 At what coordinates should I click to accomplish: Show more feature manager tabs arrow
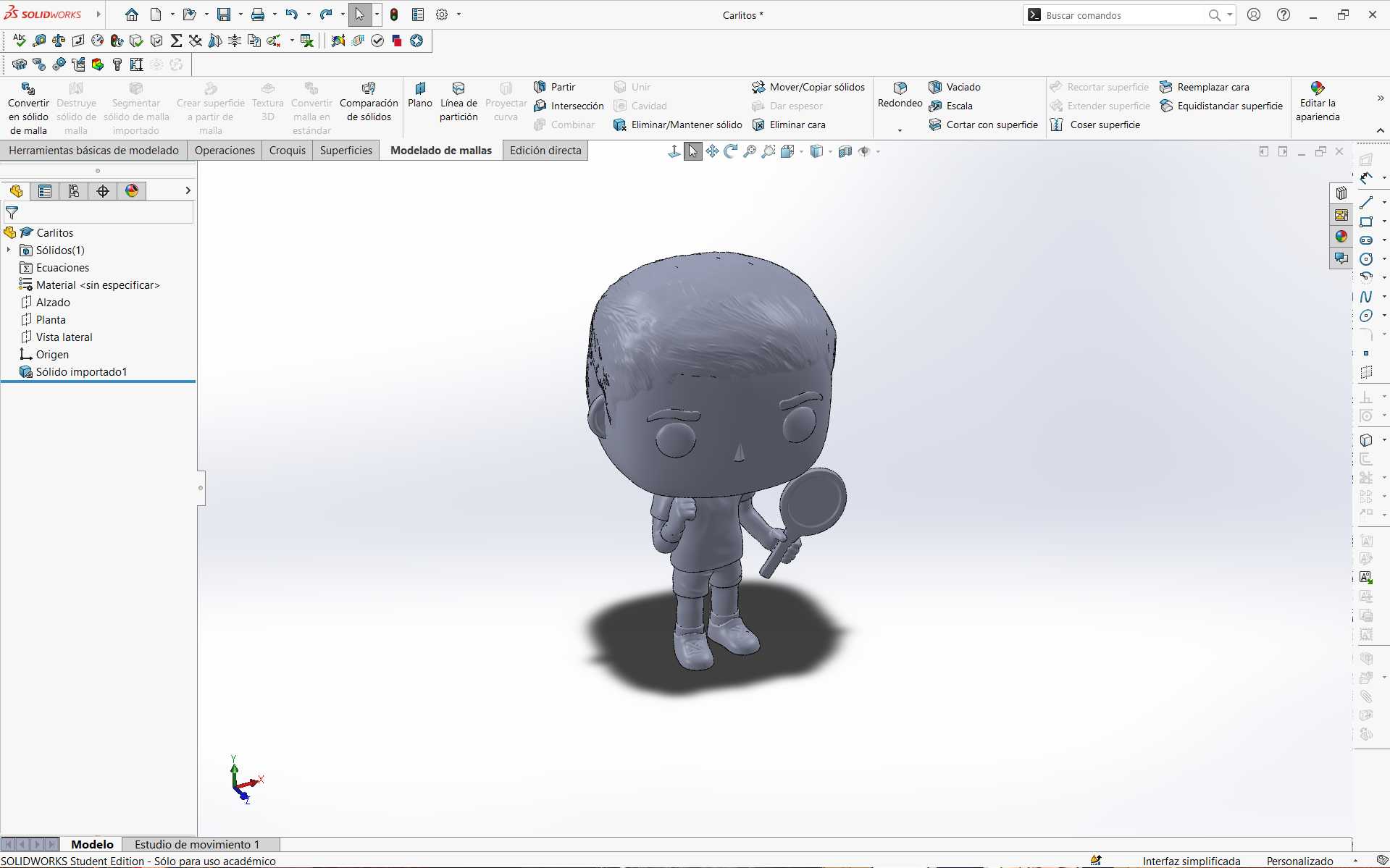point(188,190)
